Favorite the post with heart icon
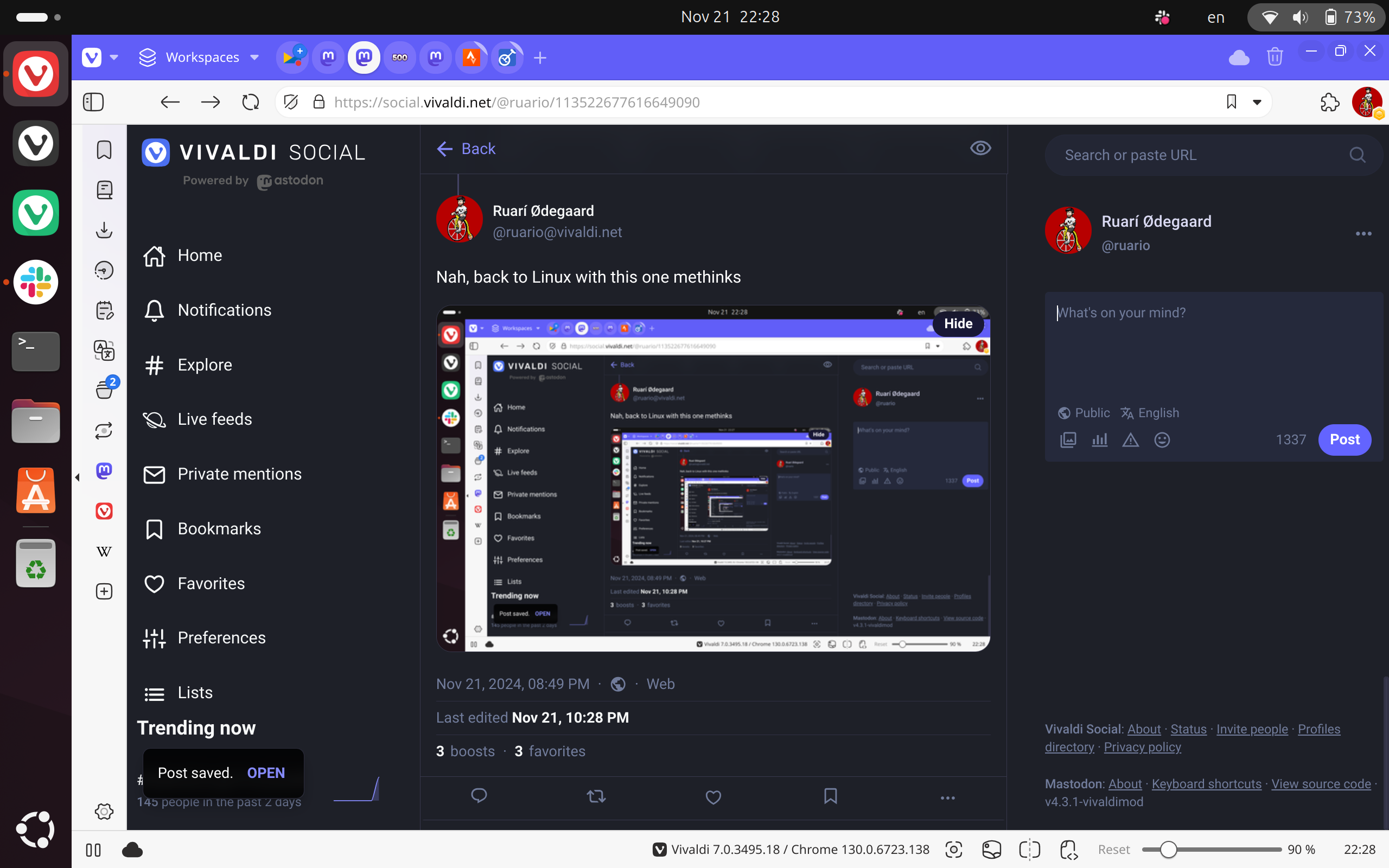 (x=713, y=797)
